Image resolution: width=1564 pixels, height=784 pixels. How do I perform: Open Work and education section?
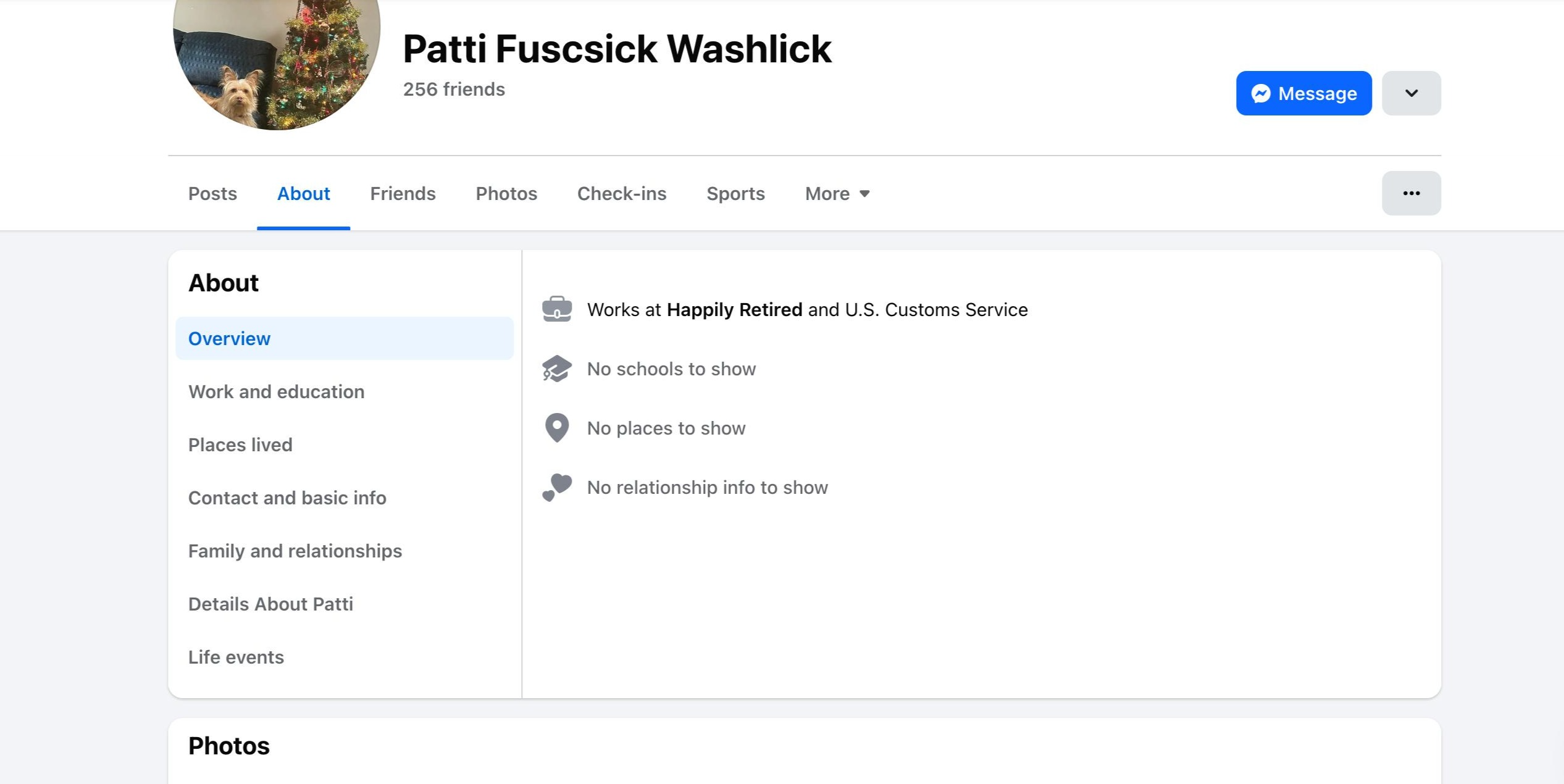coord(276,392)
